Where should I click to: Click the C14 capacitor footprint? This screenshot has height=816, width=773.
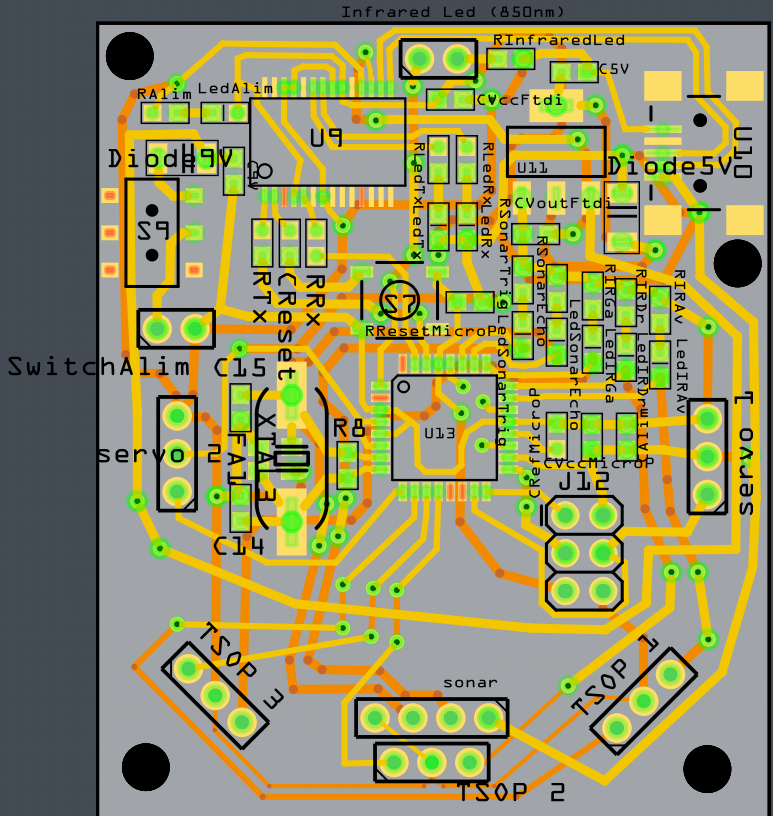click(x=241, y=508)
